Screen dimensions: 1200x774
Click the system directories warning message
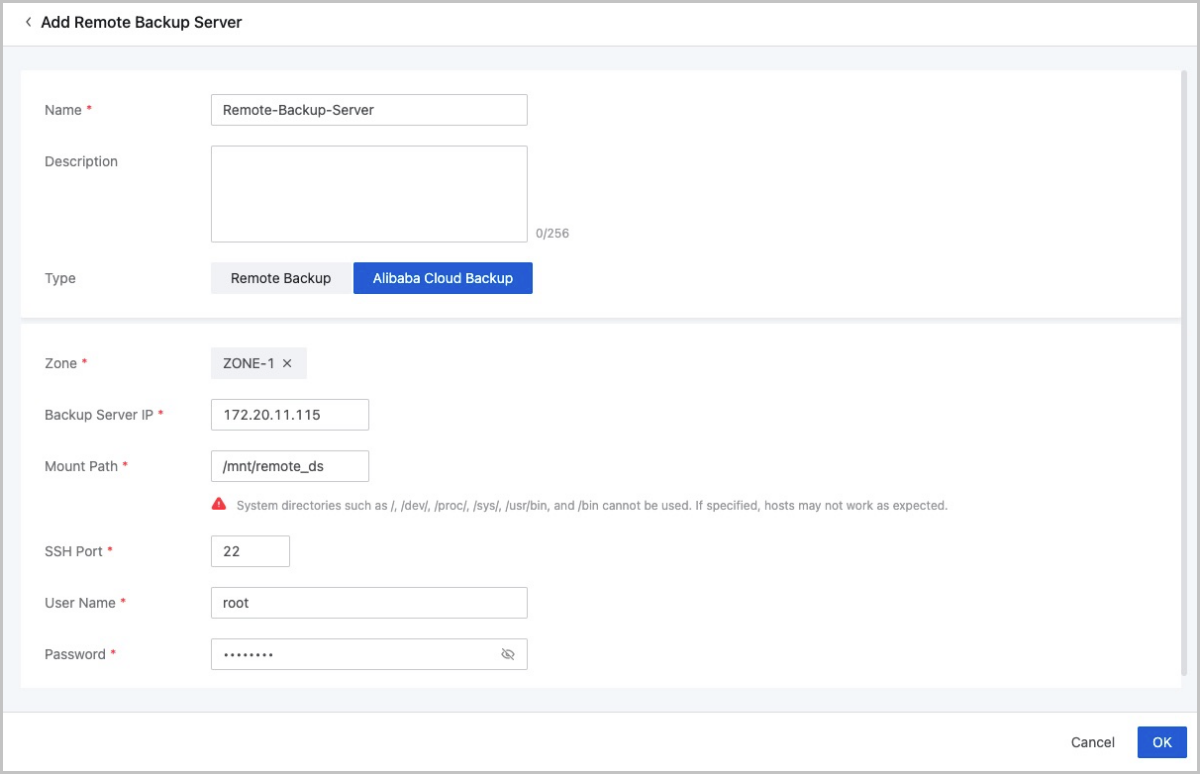tap(591, 506)
